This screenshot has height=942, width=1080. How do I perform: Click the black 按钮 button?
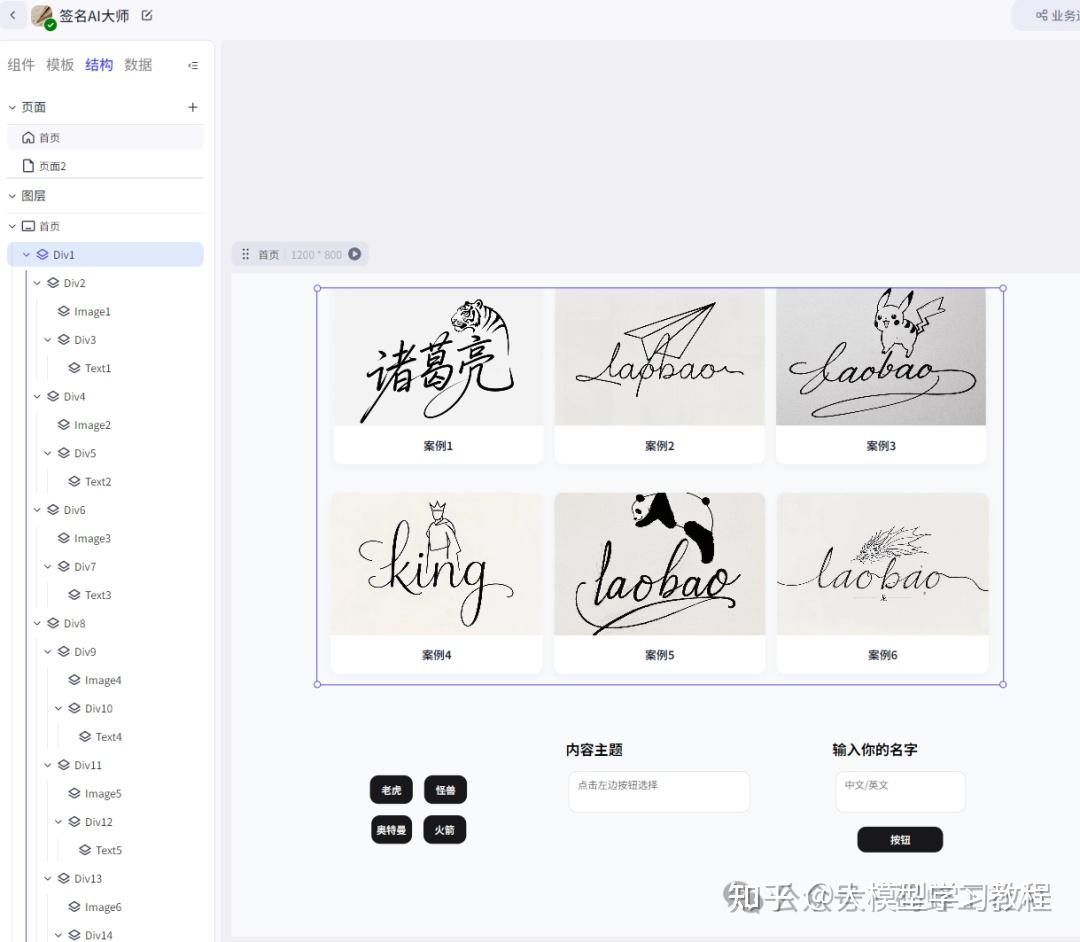click(x=900, y=839)
